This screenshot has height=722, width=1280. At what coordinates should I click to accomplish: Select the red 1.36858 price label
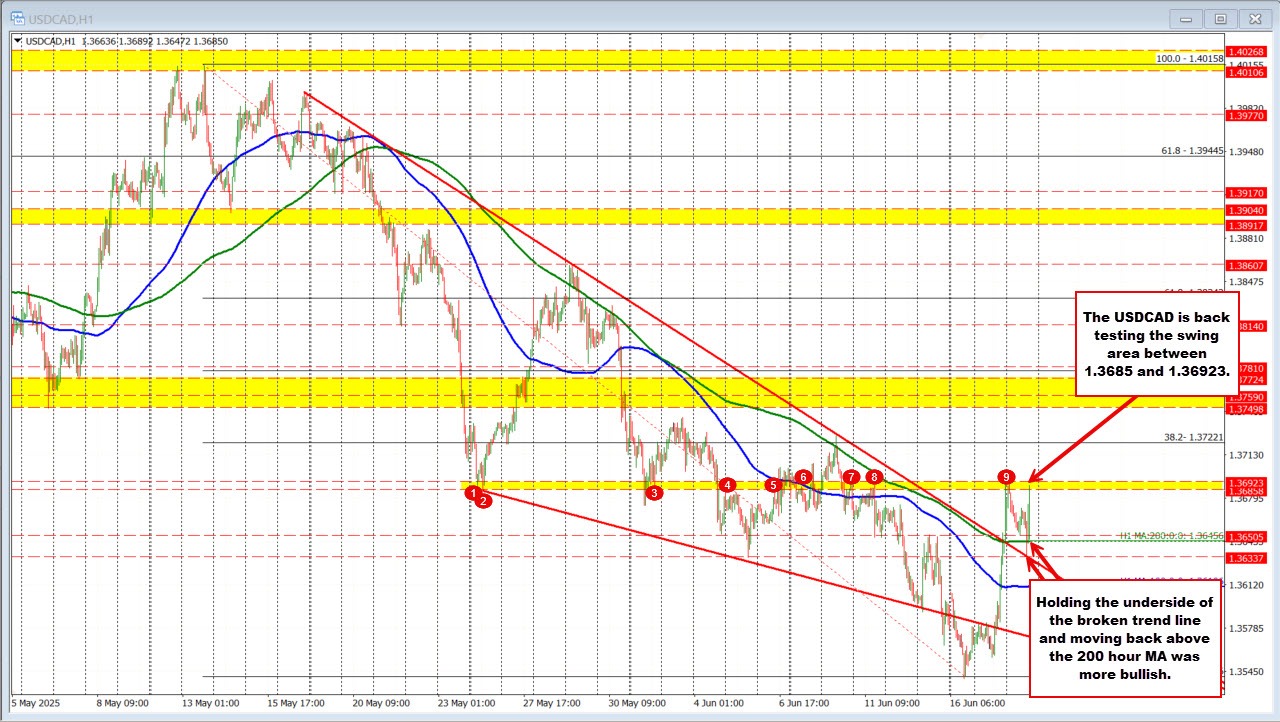(x=1246, y=491)
